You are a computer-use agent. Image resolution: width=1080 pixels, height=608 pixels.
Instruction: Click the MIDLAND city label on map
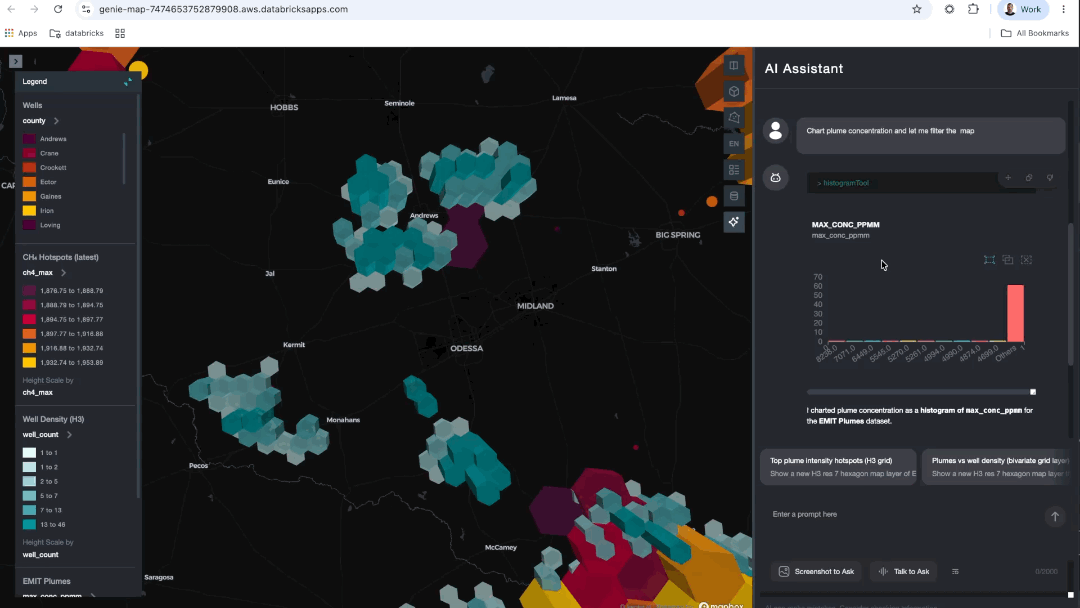[535, 306]
